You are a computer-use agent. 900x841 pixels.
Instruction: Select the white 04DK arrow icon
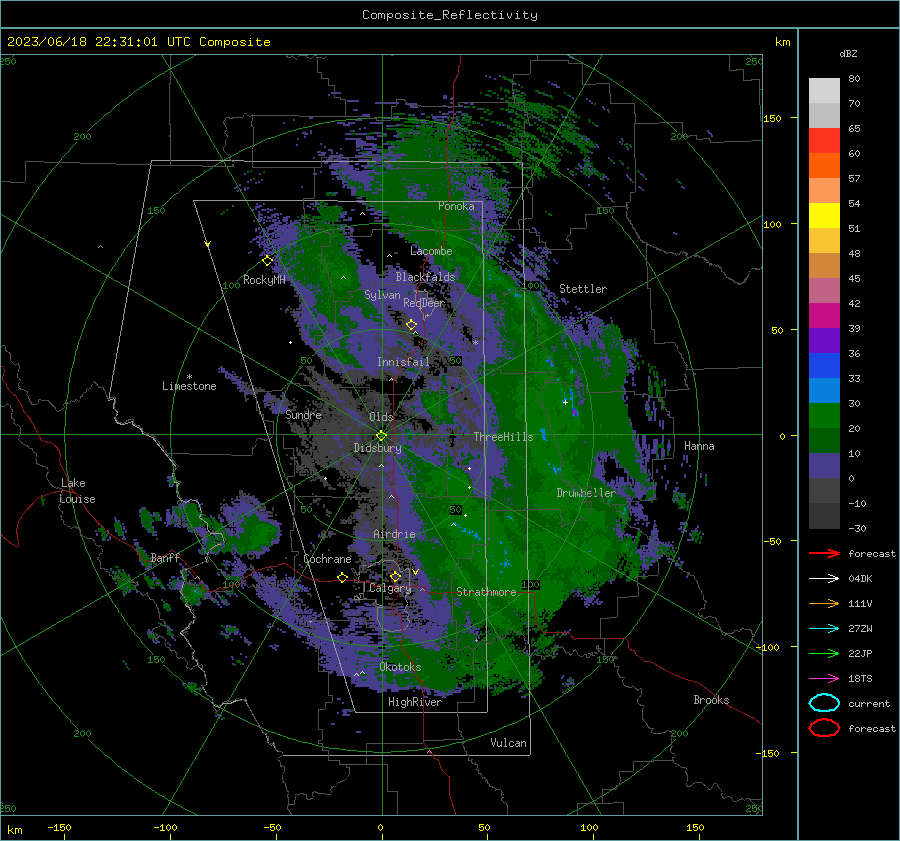point(824,578)
